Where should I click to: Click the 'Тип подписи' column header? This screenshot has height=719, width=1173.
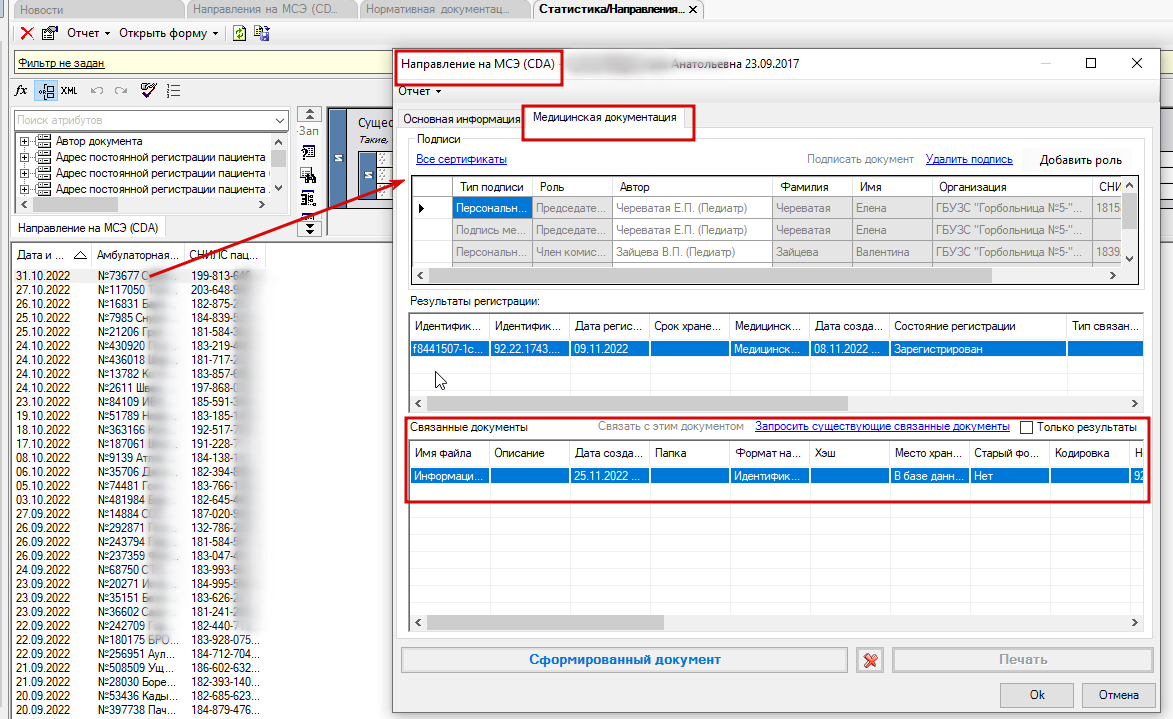[491, 187]
